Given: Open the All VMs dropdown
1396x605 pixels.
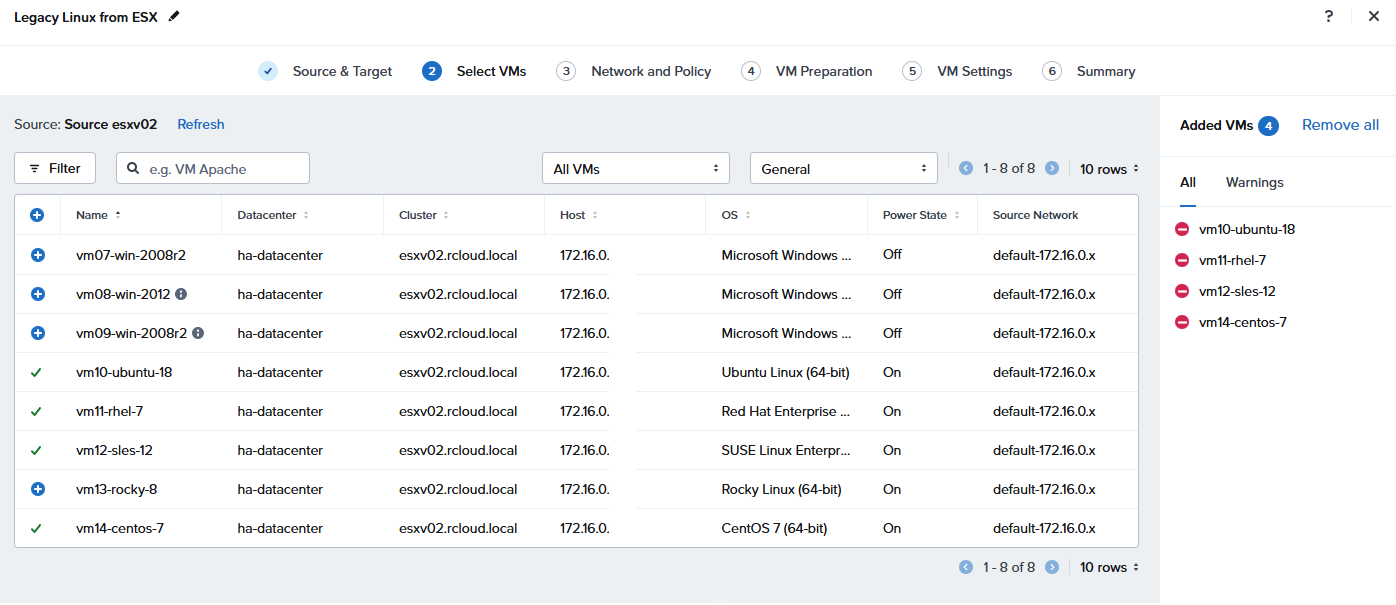Looking at the screenshot, I should click(635, 169).
